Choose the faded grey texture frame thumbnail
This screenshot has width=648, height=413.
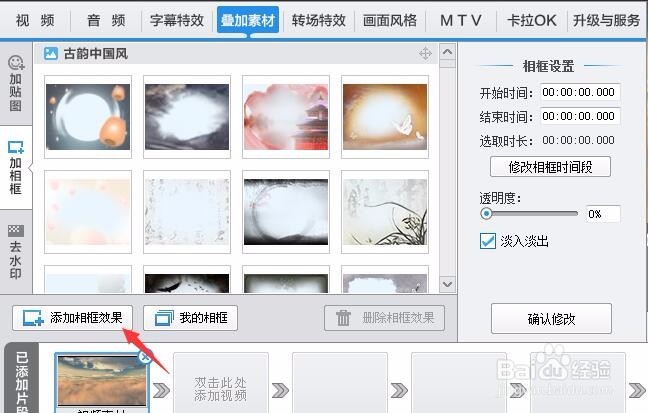click(x=187, y=212)
